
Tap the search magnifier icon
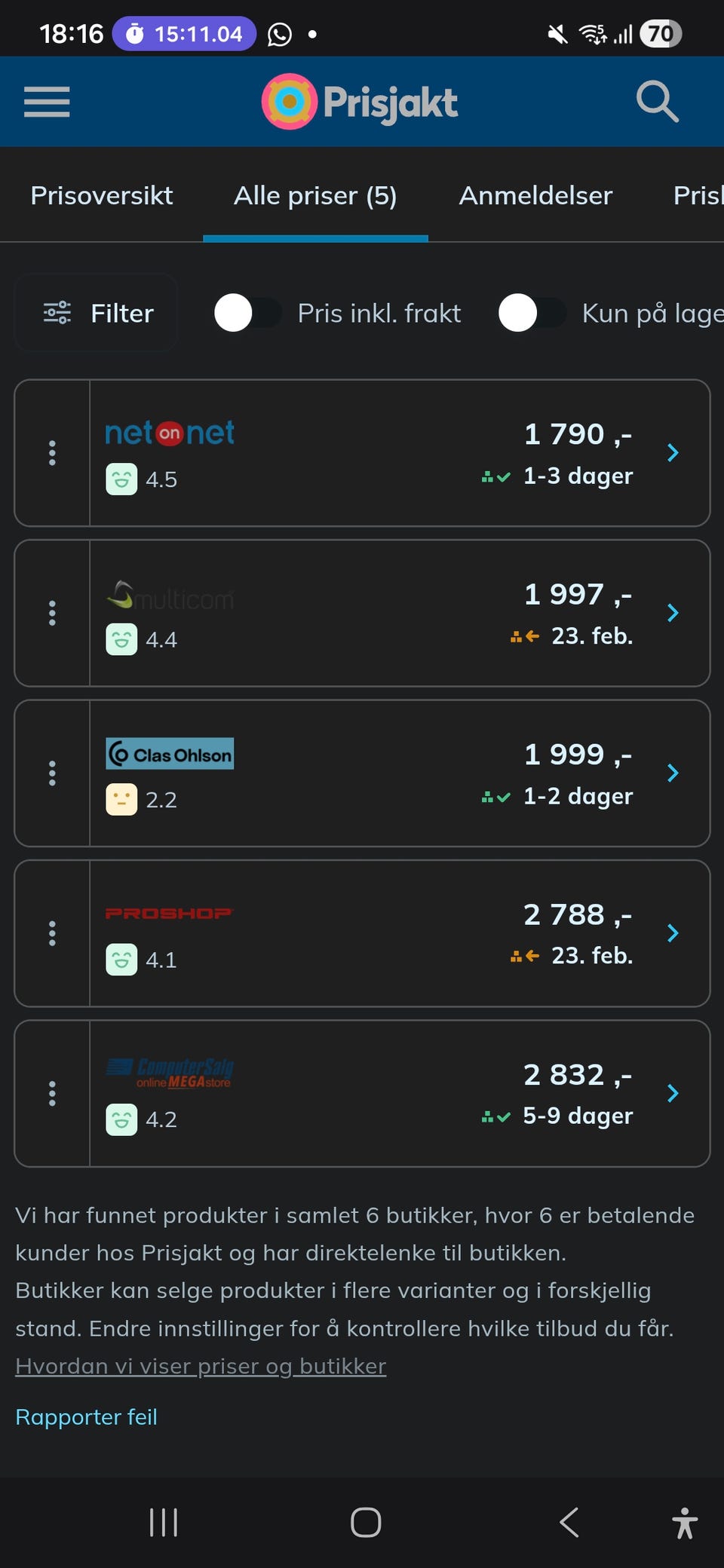coord(658,102)
